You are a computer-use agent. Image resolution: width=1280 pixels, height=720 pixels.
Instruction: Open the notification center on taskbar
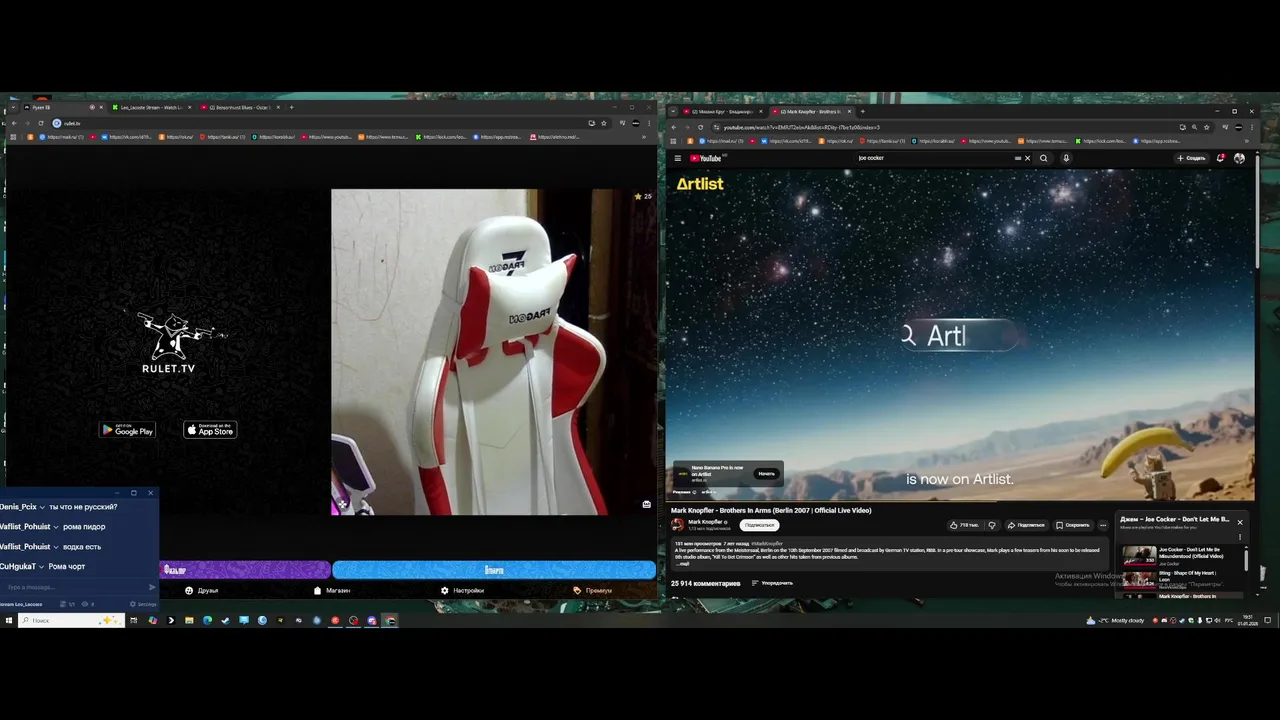1267,620
